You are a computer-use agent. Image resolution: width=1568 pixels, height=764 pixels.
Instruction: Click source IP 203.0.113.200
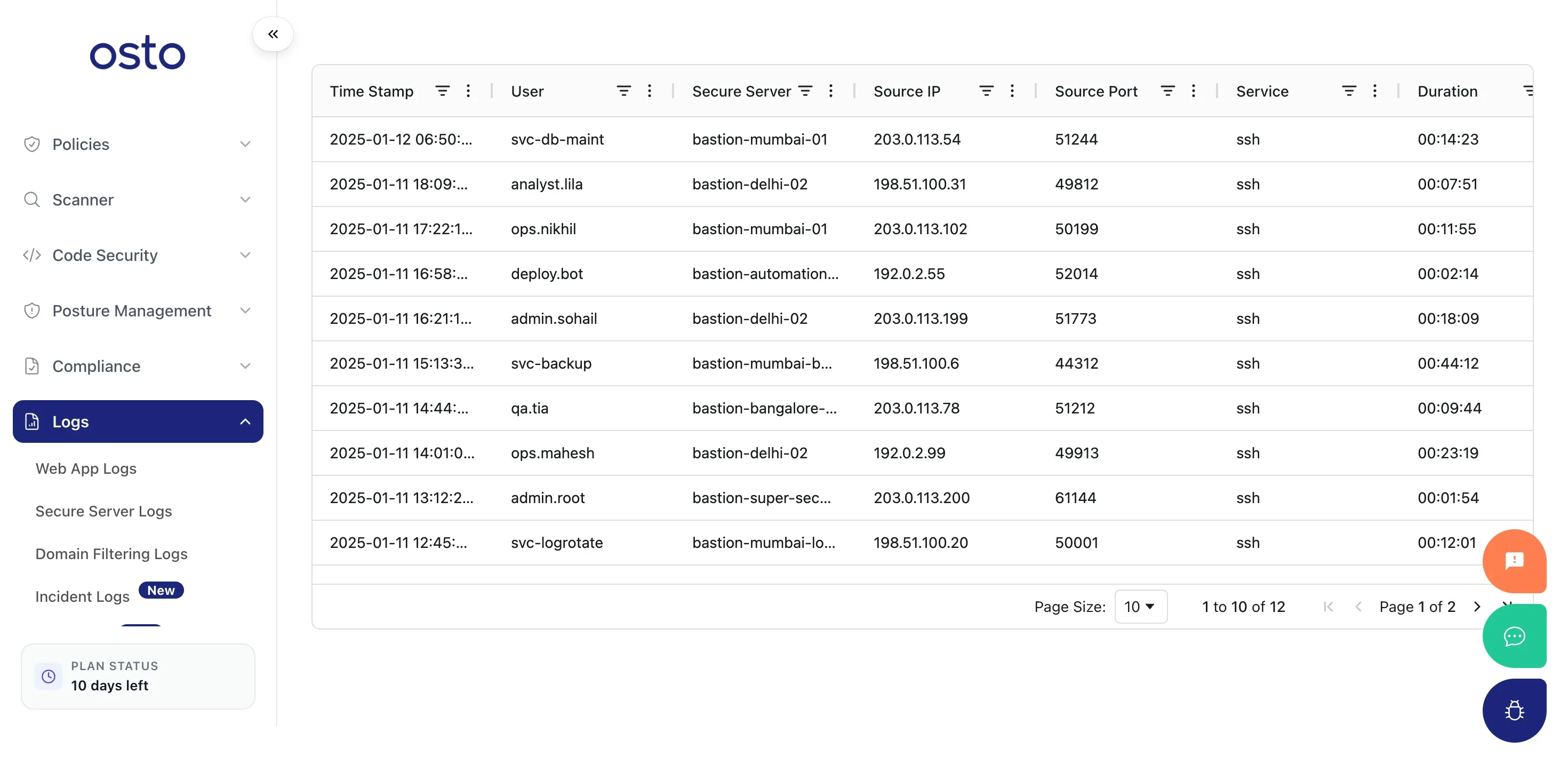922,497
